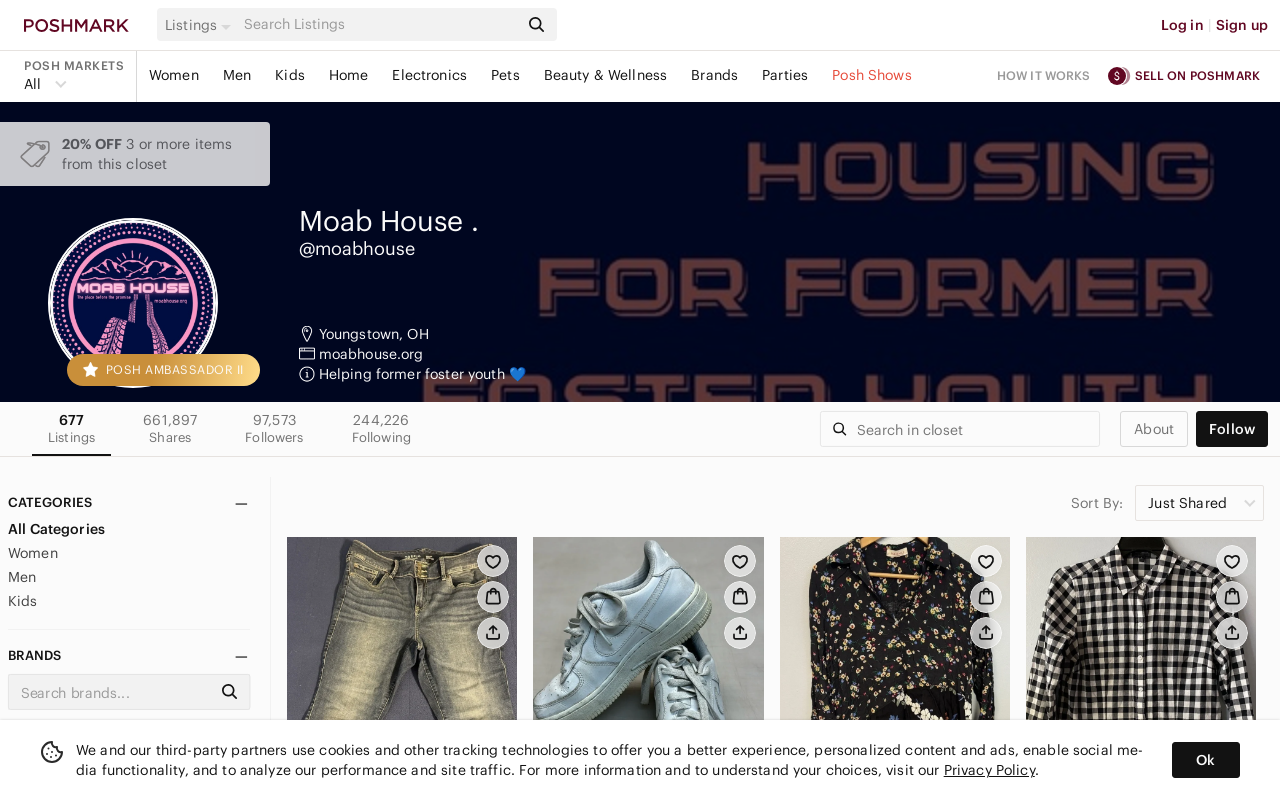This screenshot has width=1280, height=800.
Task: Select All Categories filter
Action: [x=56, y=529]
